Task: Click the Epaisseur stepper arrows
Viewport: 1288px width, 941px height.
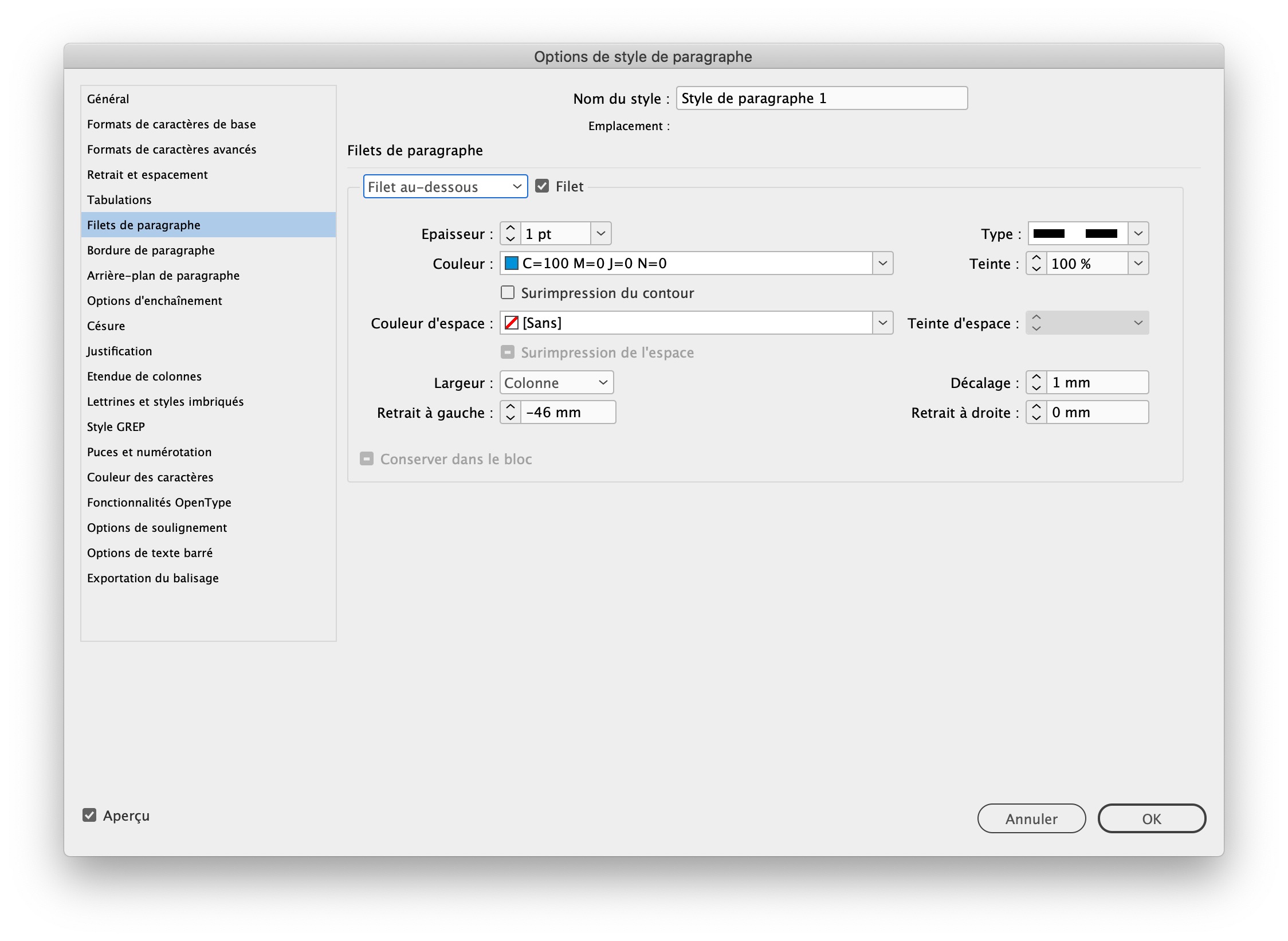Action: [x=510, y=234]
